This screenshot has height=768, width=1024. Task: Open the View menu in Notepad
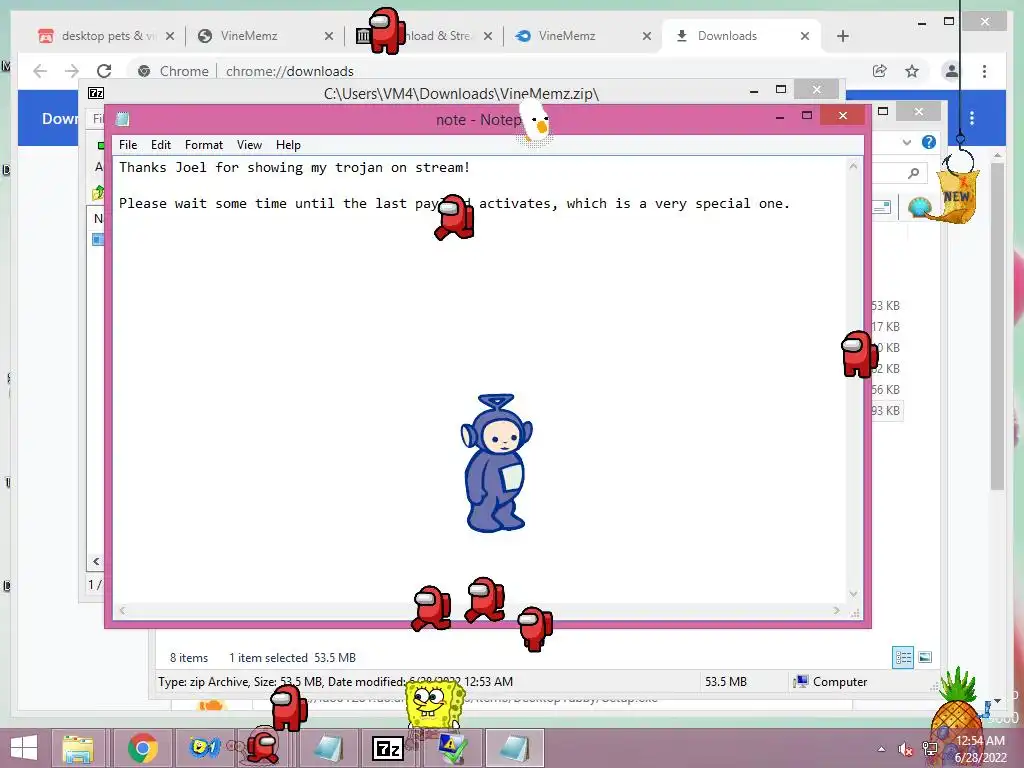point(249,145)
